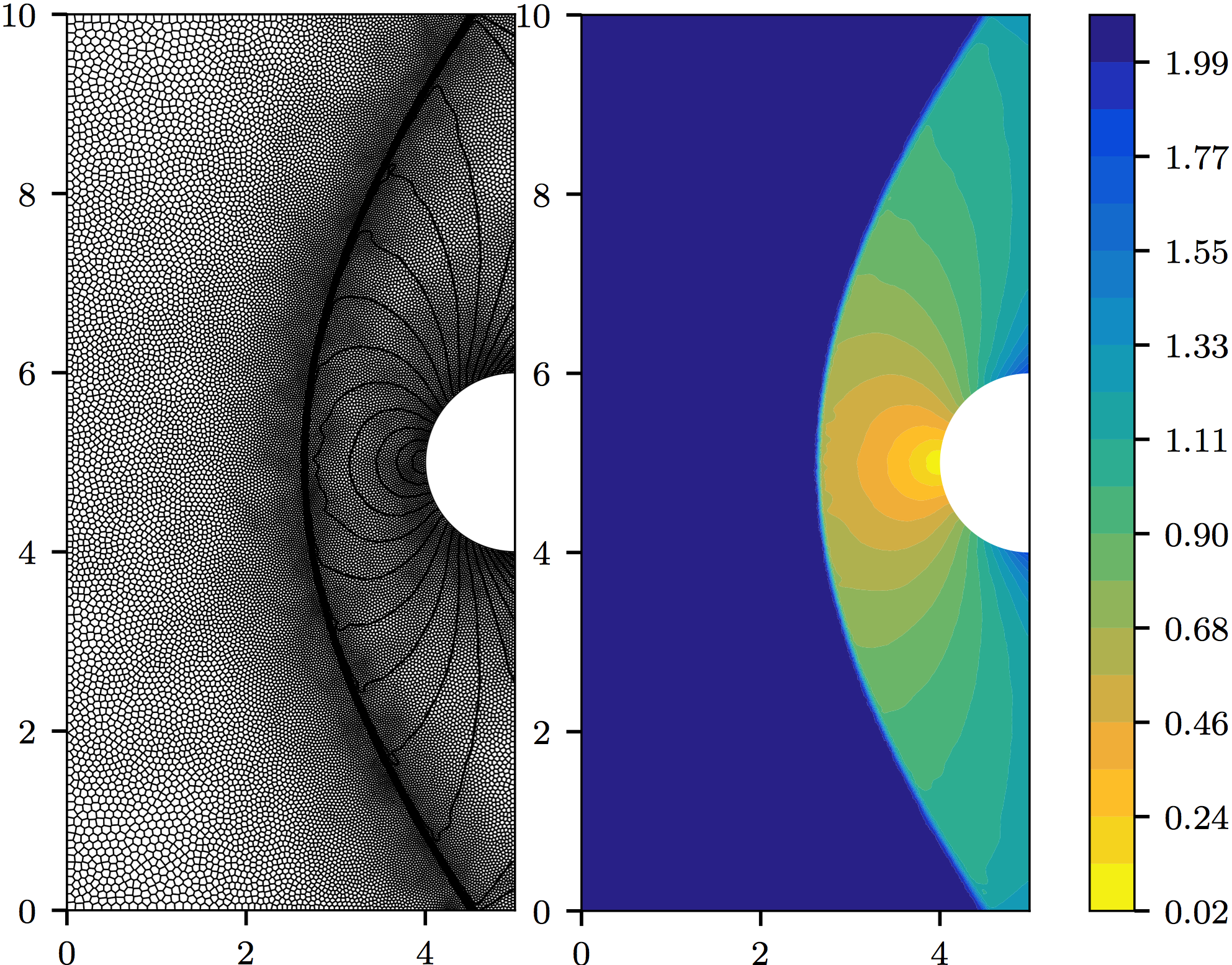Click the y-axis label 4 of contour plot
Viewport: 1232px width, 965px height.
(542, 553)
